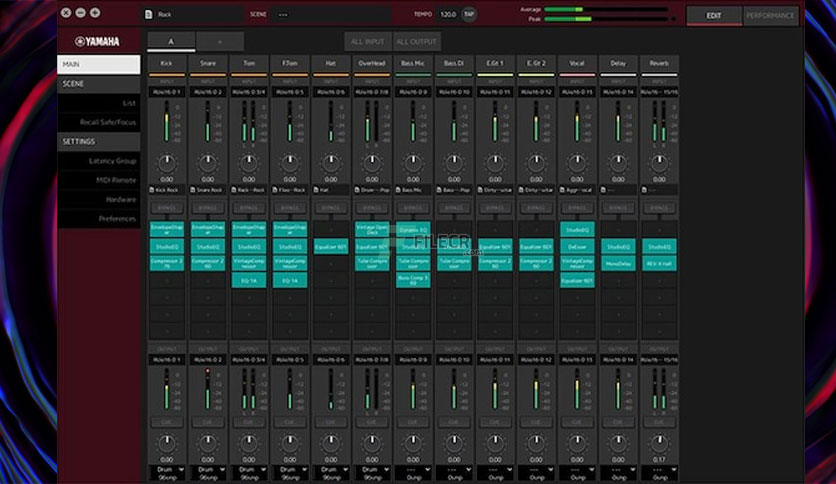Click the E.Gt 2 rack preset file icon
Image resolution: width=836 pixels, height=484 pixels.
521,190
